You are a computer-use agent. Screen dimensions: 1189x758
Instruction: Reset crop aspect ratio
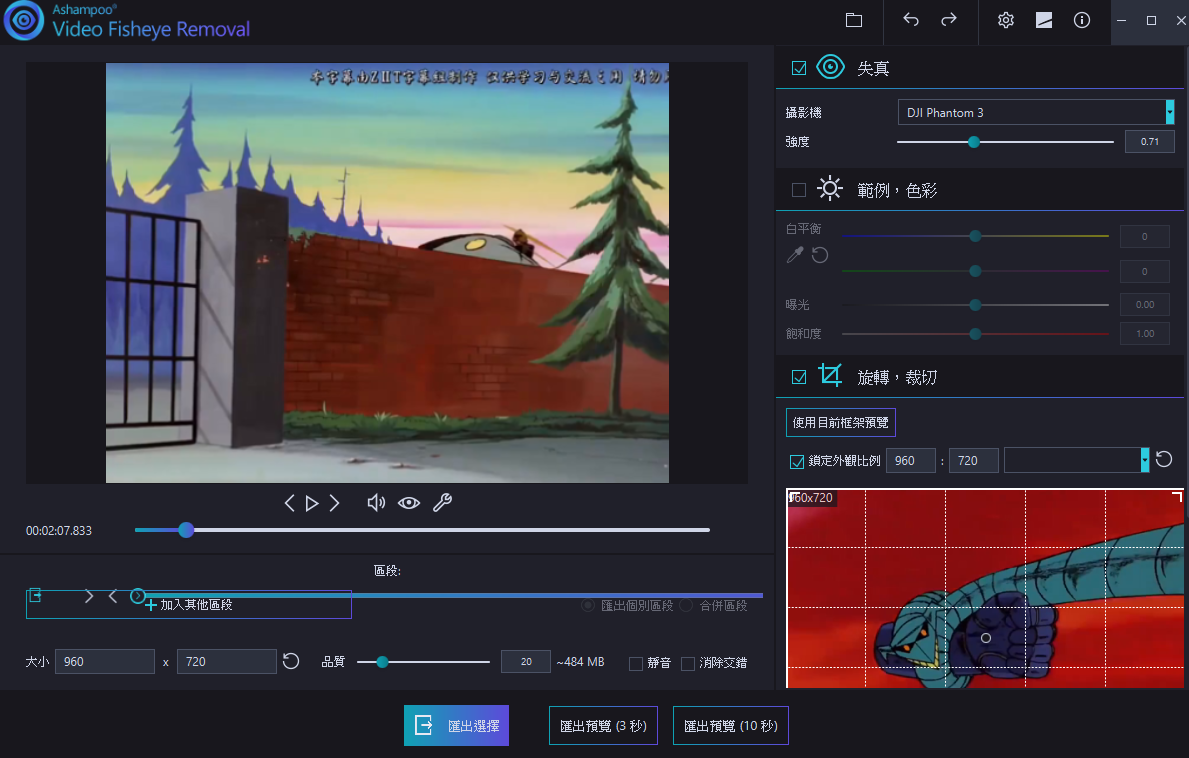click(x=1164, y=459)
